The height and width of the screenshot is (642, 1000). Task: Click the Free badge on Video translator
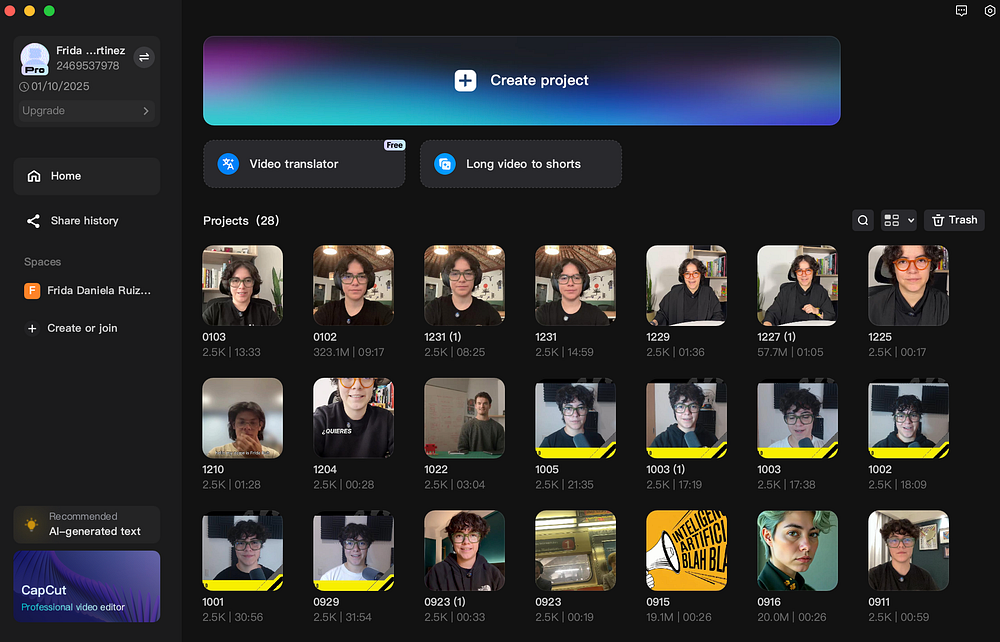pos(395,145)
